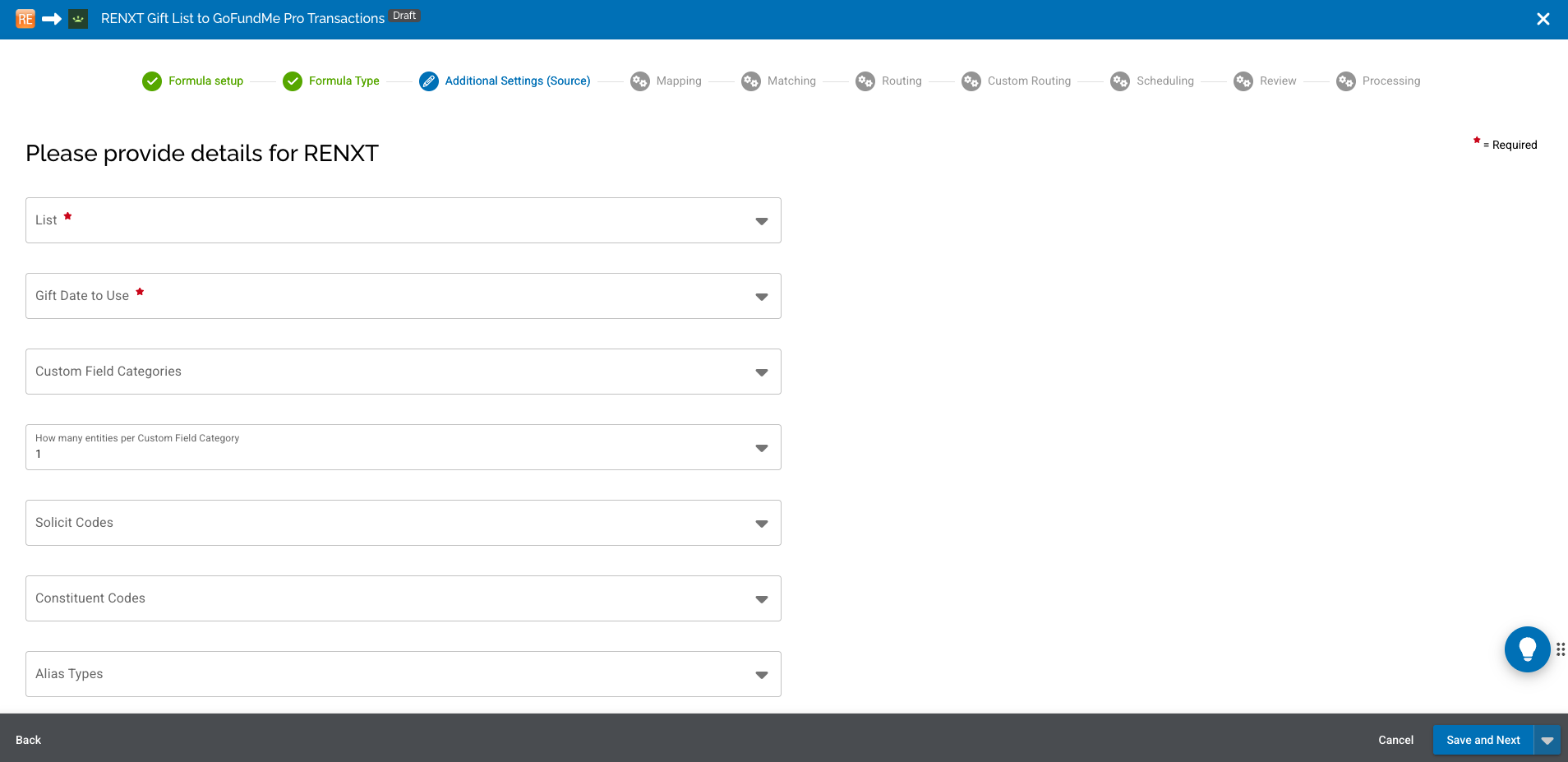Click the Cancel button
1568x762 pixels.
click(1395, 740)
